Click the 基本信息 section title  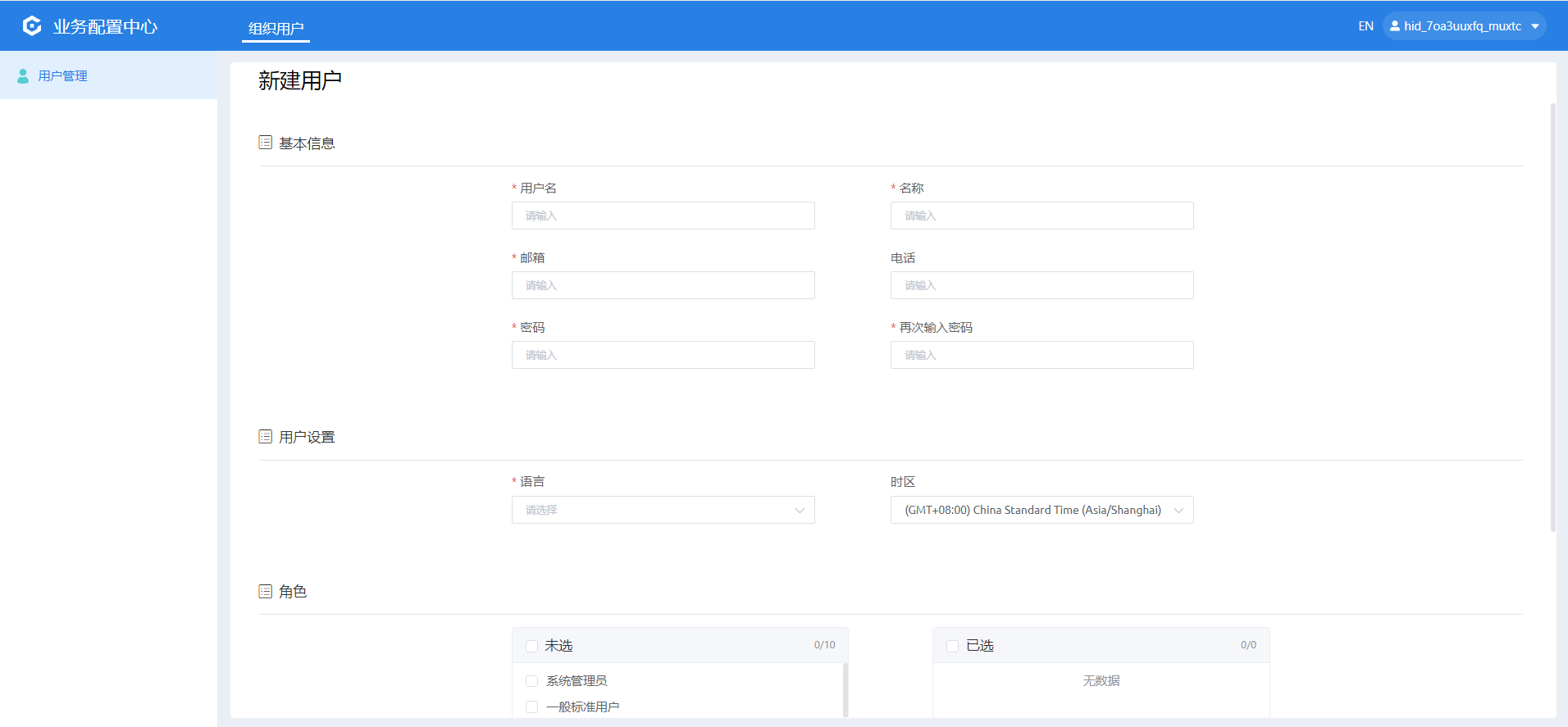[307, 143]
